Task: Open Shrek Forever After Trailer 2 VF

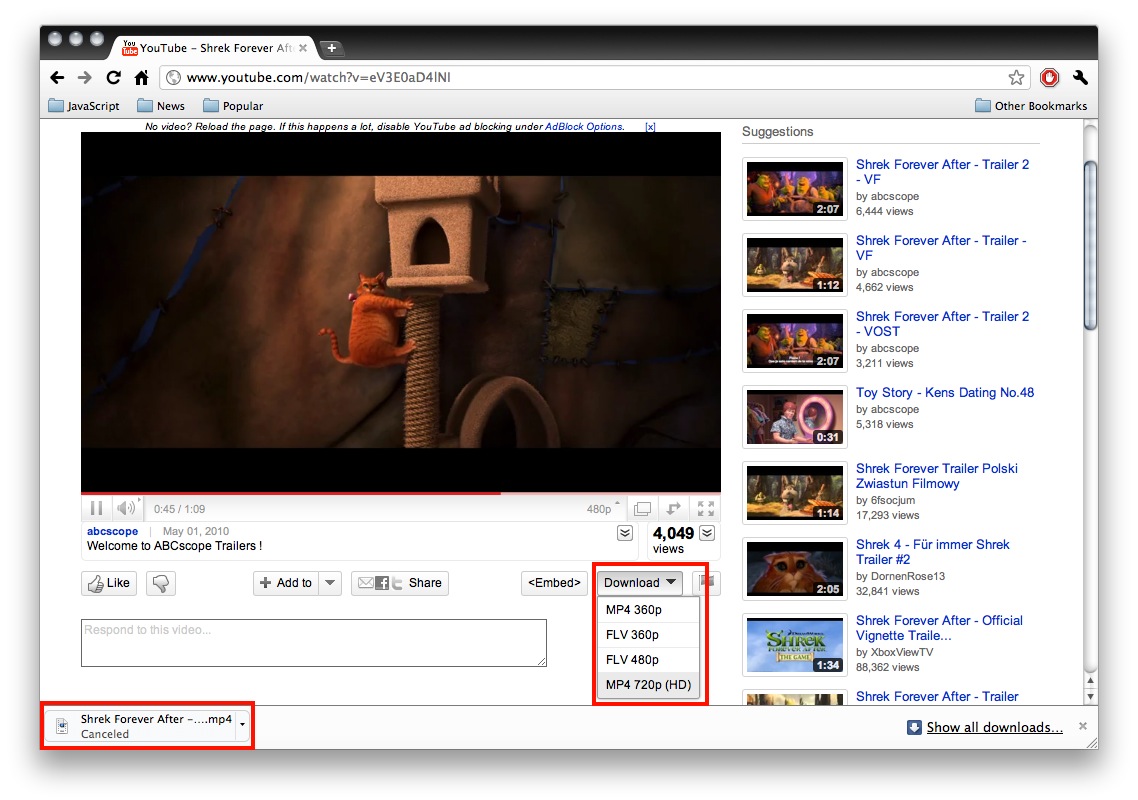Action: [942, 172]
